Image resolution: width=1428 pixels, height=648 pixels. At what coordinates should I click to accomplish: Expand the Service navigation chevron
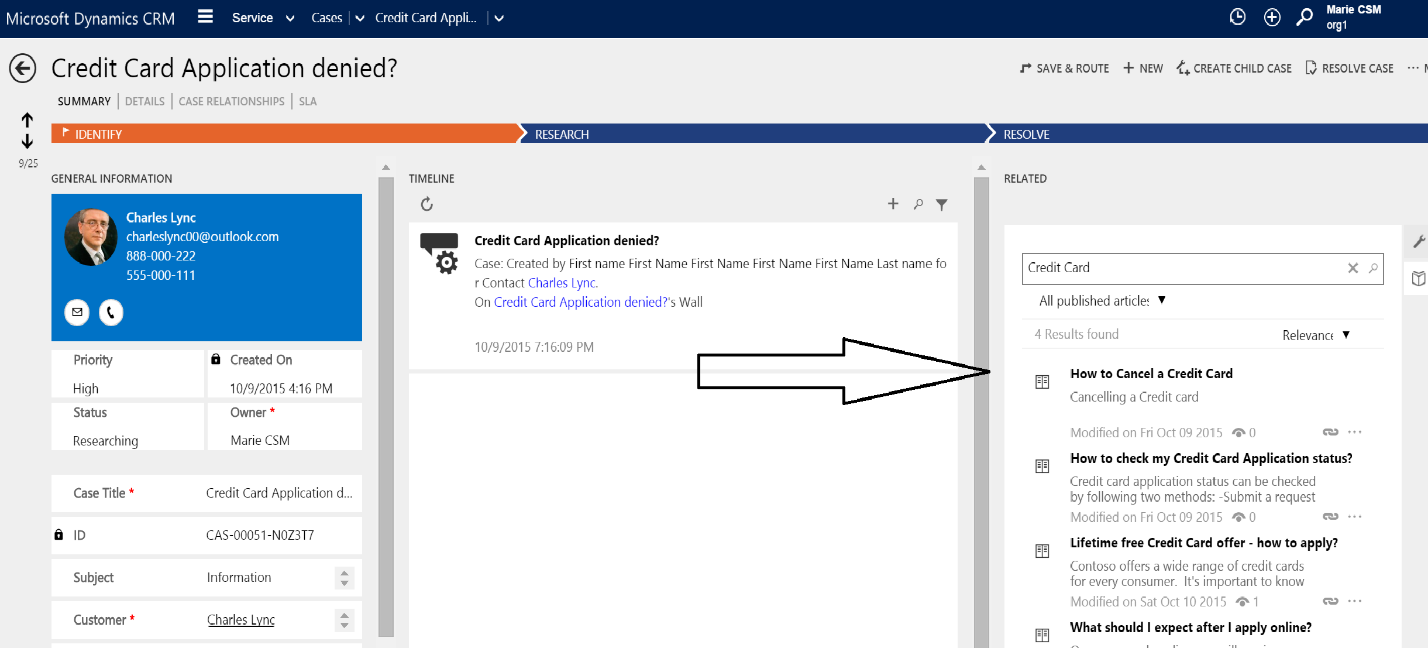(x=290, y=17)
